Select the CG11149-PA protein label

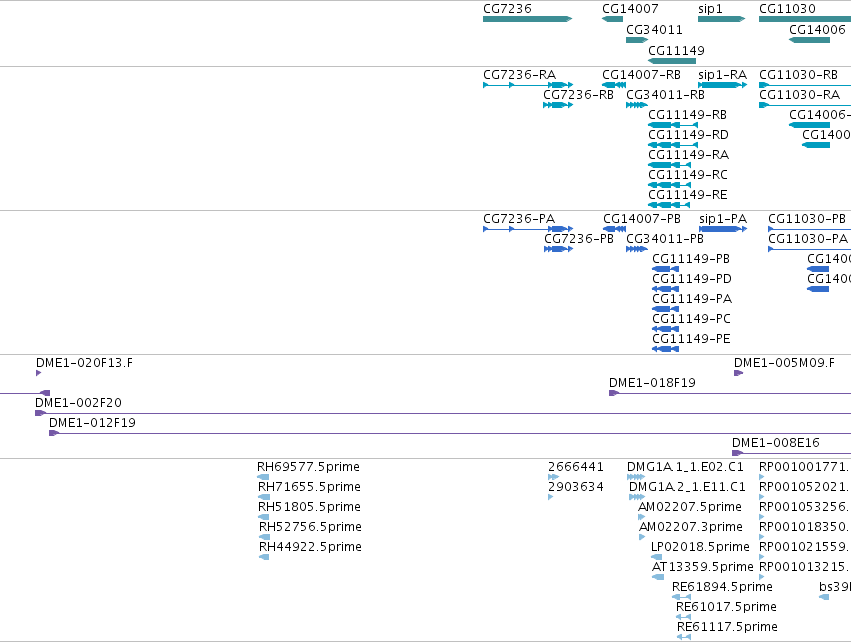point(692,299)
